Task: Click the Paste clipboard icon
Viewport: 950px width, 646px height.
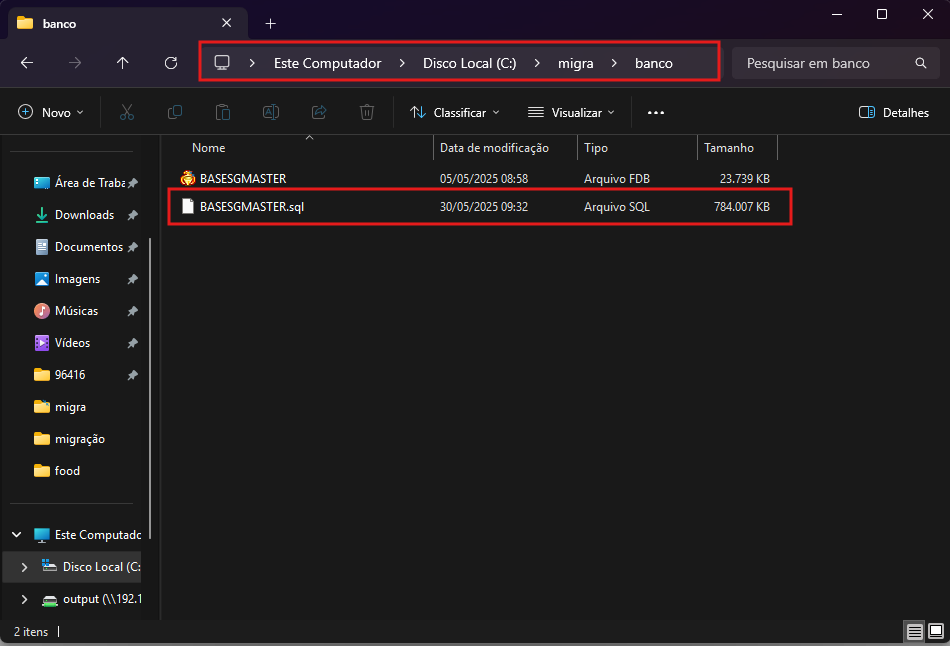Action: coord(223,113)
